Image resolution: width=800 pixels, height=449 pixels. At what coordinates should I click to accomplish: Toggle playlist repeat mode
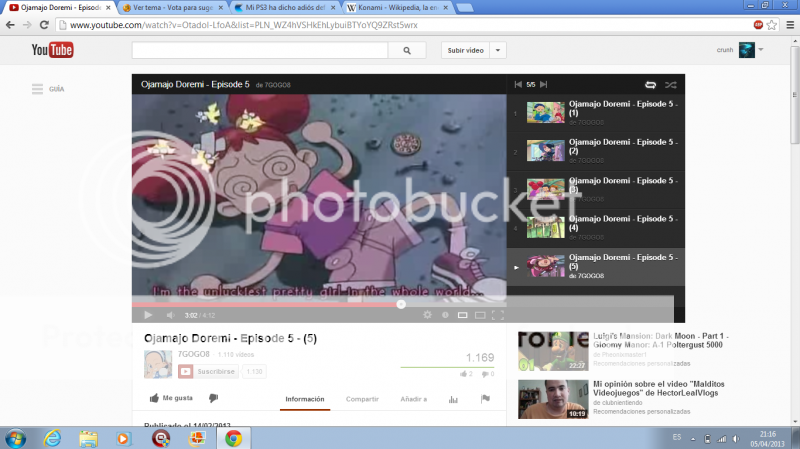click(x=651, y=85)
